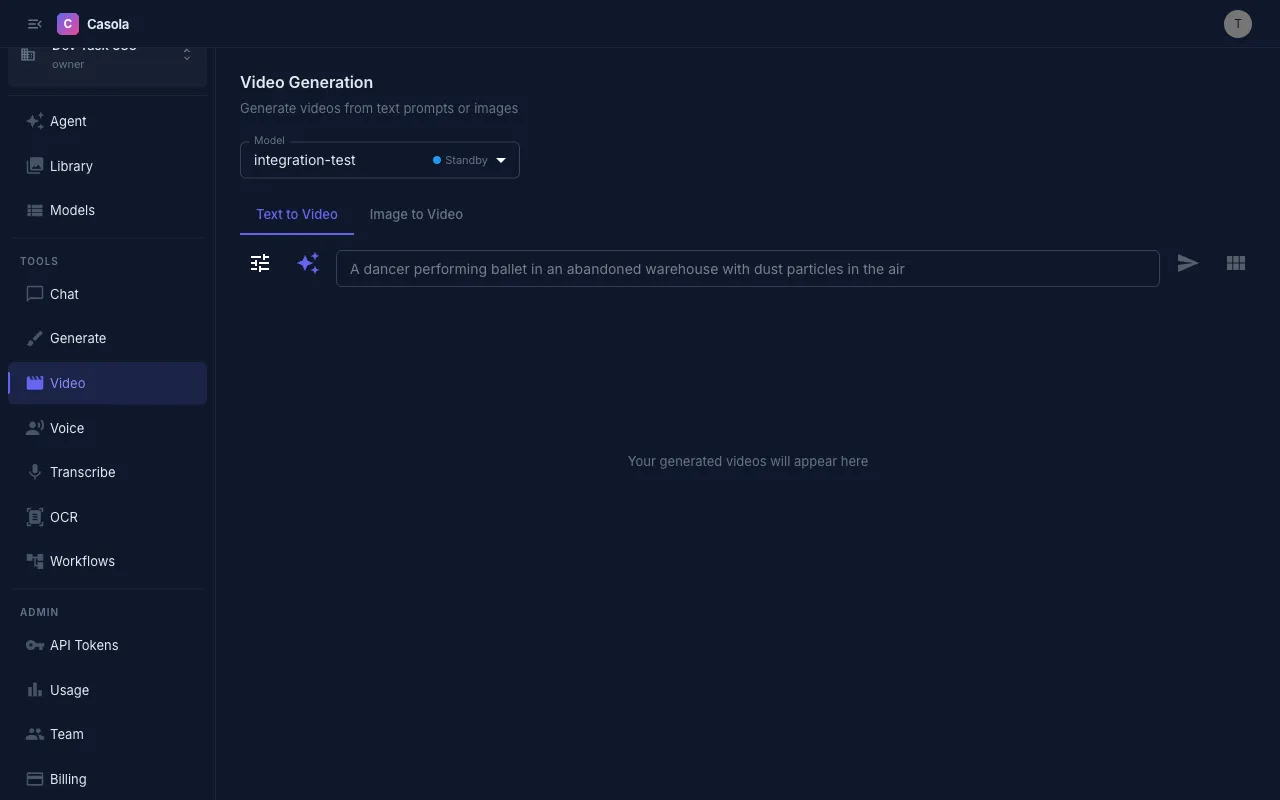Image resolution: width=1280 pixels, height=800 pixels.
Task: Open the Models section
Action: coord(72,210)
